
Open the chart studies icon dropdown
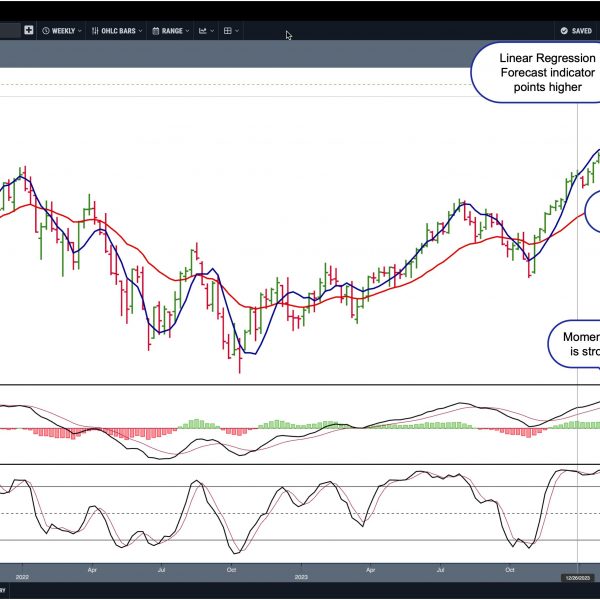click(206, 31)
